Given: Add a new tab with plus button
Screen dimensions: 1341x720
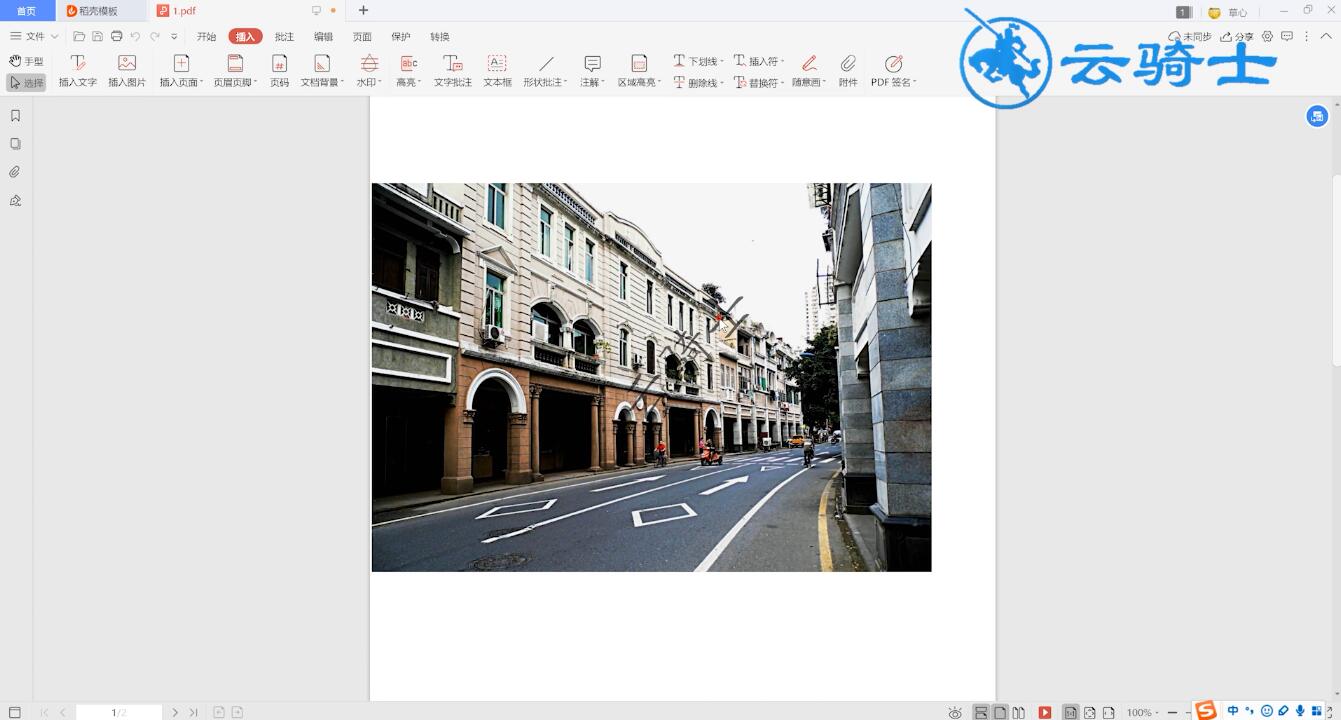Looking at the screenshot, I should tap(363, 10).
